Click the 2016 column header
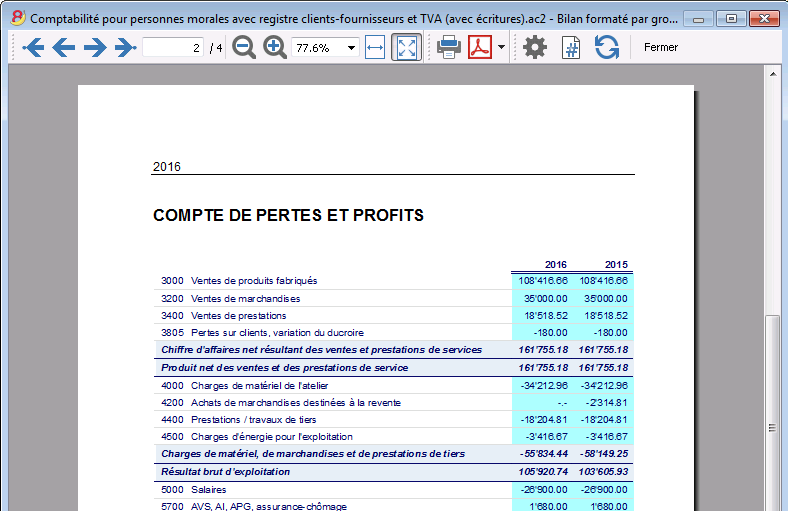 [555, 264]
